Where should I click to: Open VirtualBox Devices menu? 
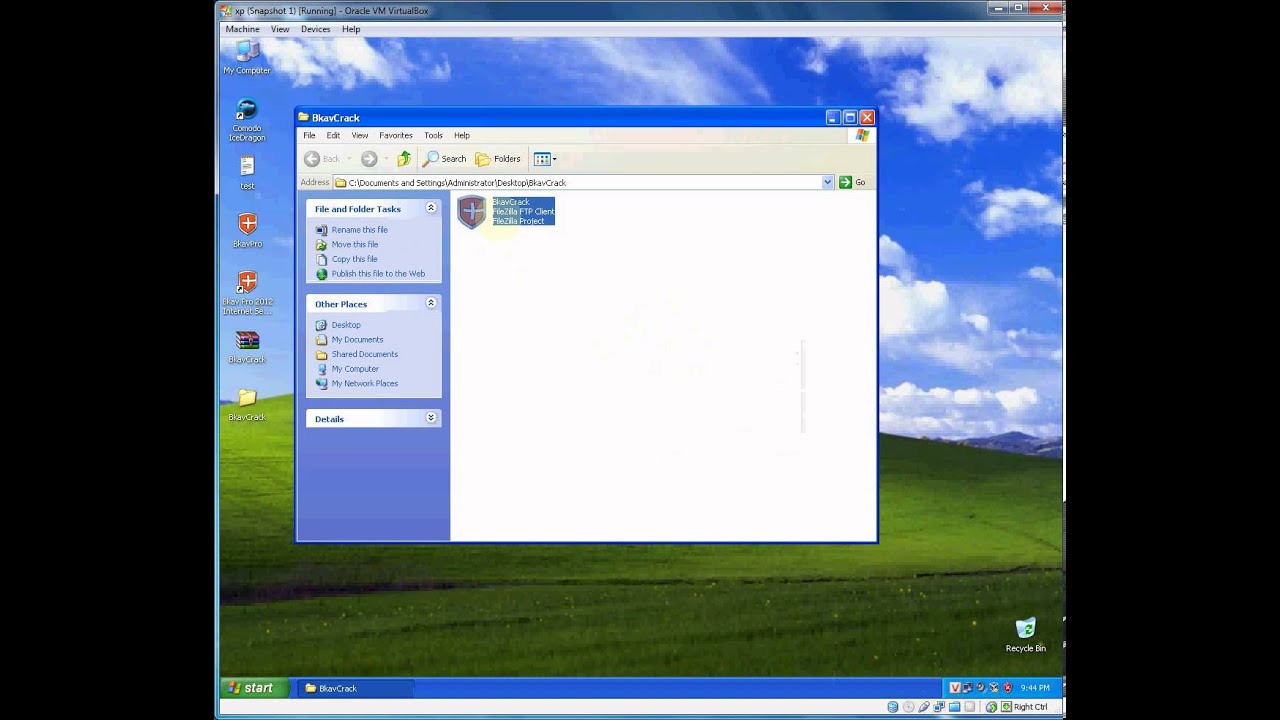tap(315, 29)
